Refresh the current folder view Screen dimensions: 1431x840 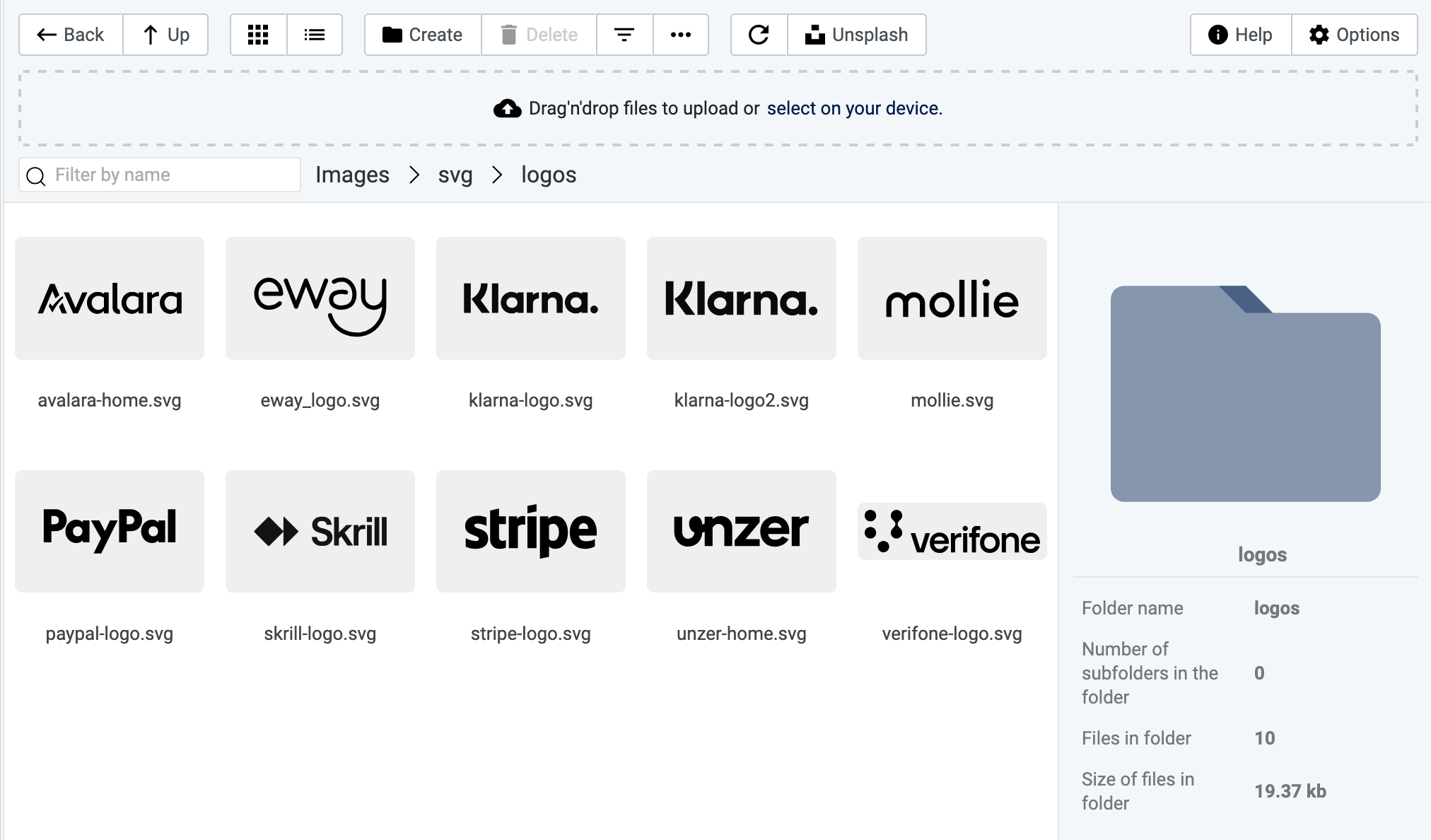pos(758,34)
